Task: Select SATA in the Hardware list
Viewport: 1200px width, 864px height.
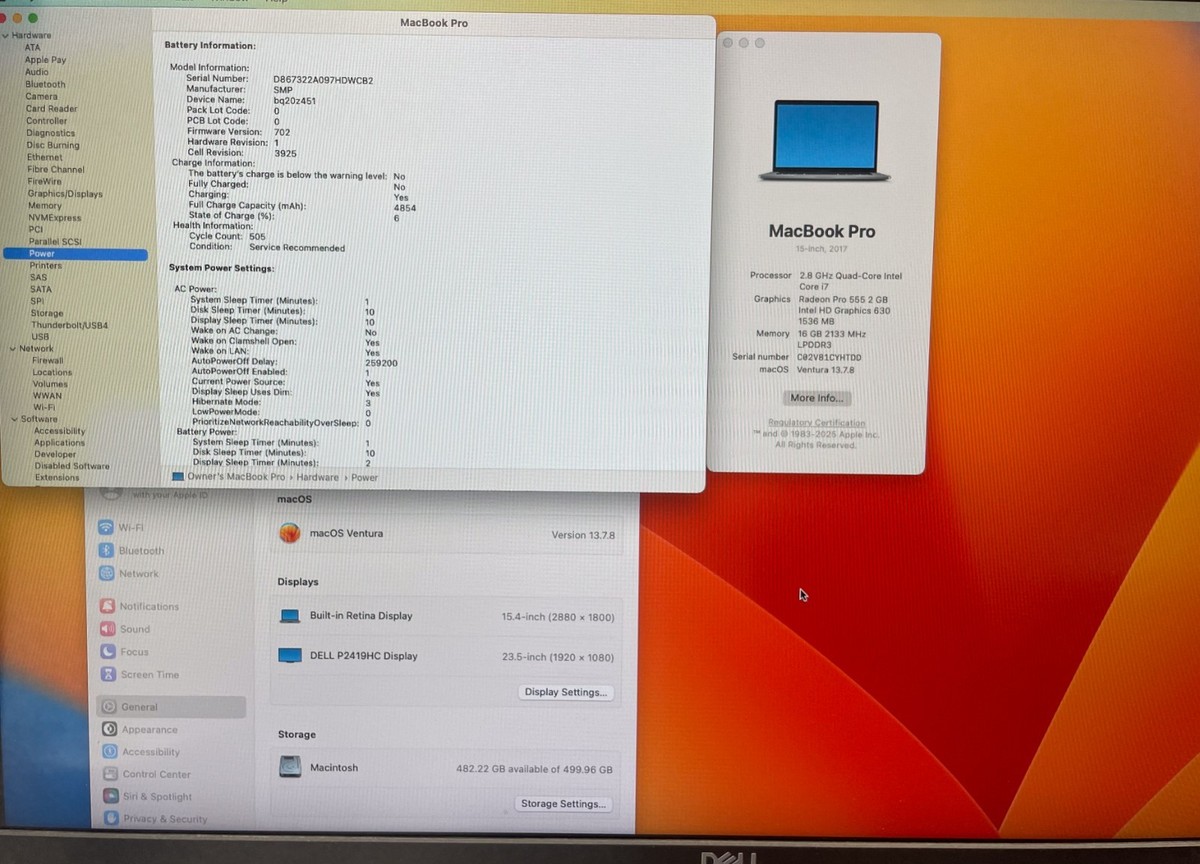Action: click(x=40, y=289)
